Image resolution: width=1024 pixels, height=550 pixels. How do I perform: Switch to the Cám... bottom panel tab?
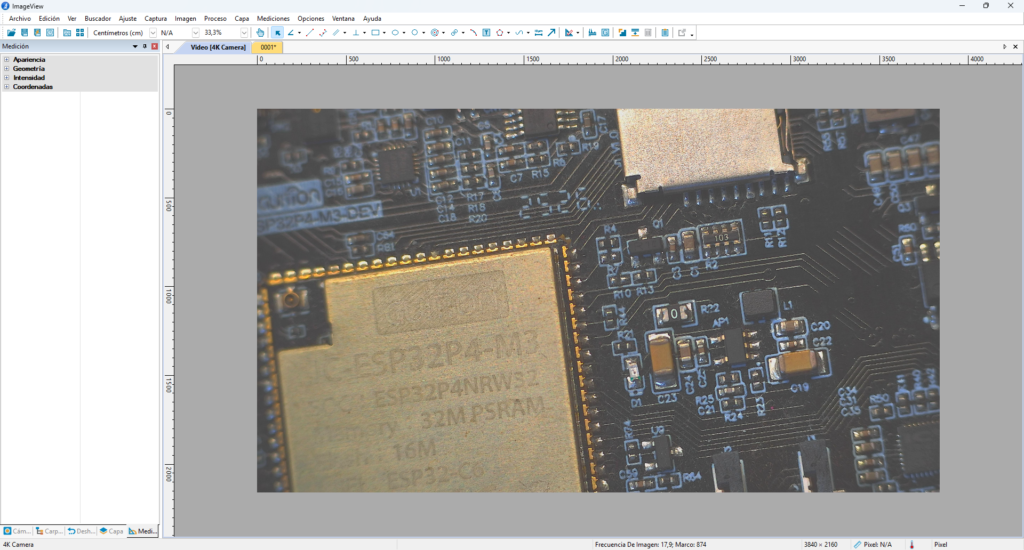point(17,531)
